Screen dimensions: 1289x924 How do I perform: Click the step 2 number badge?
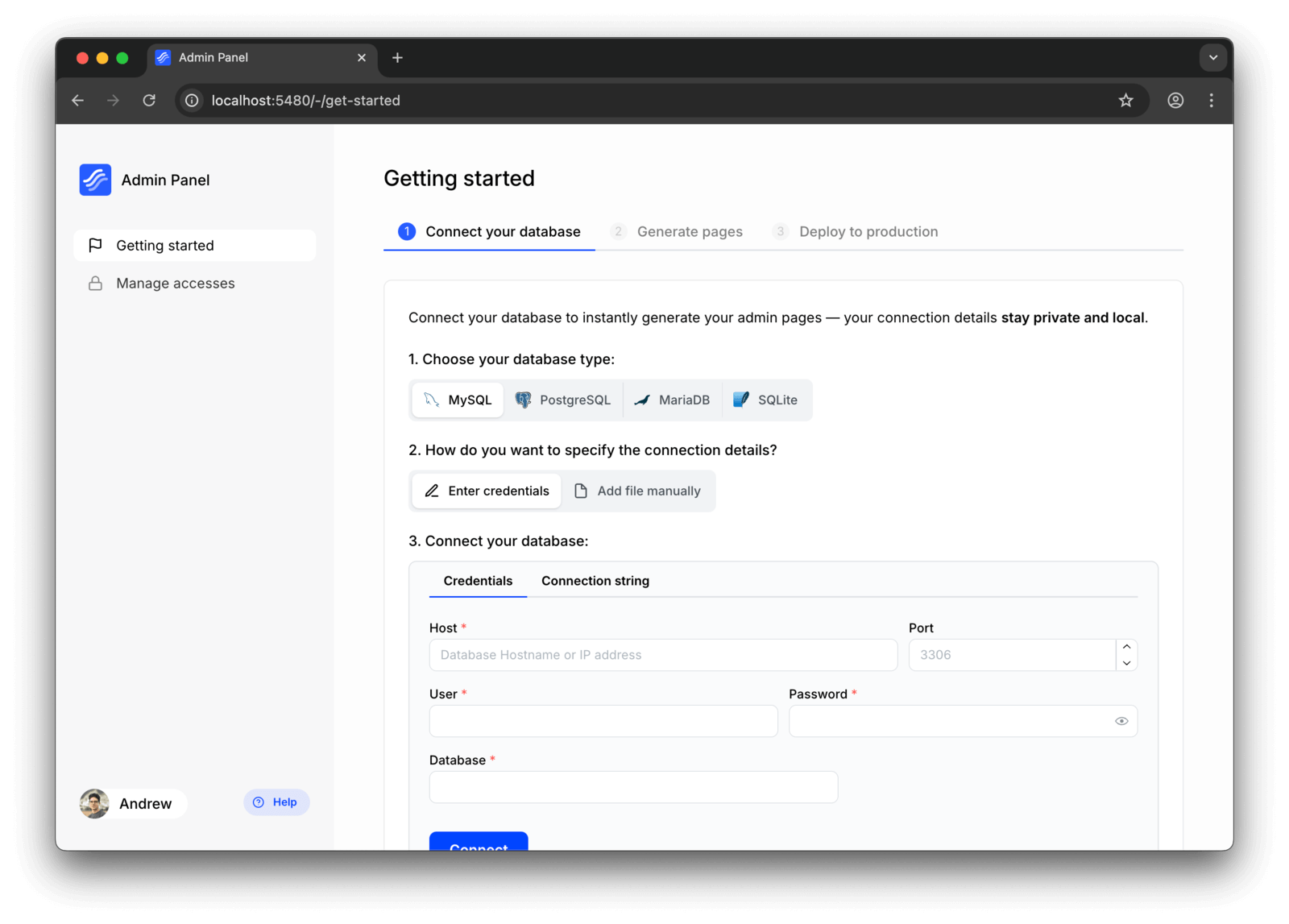pyautogui.click(x=618, y=232)
